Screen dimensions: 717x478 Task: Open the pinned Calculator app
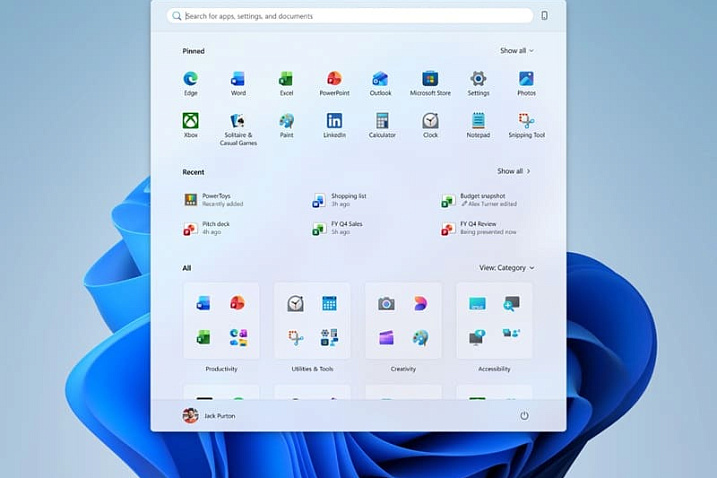tap(382, 125)
